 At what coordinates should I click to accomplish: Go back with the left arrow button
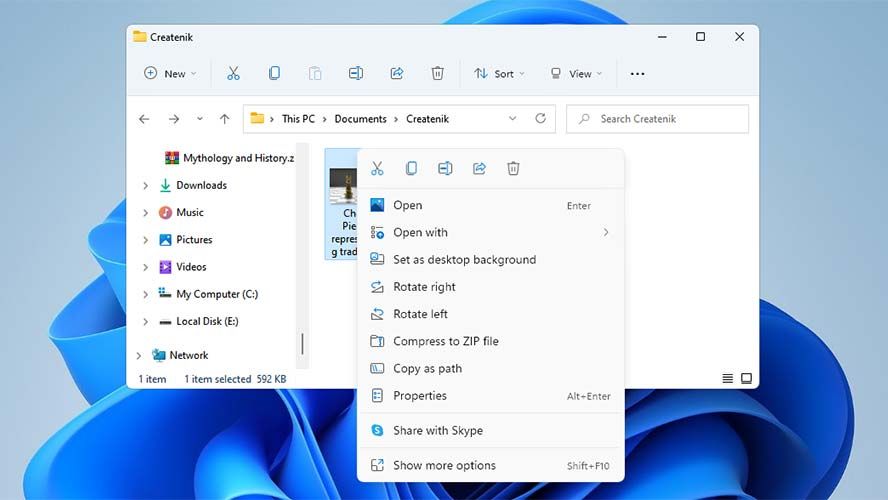click(x=144, y=119)
